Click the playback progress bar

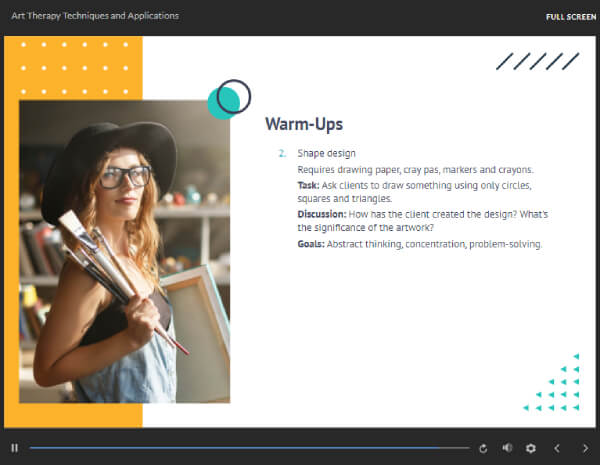point(248,448)
